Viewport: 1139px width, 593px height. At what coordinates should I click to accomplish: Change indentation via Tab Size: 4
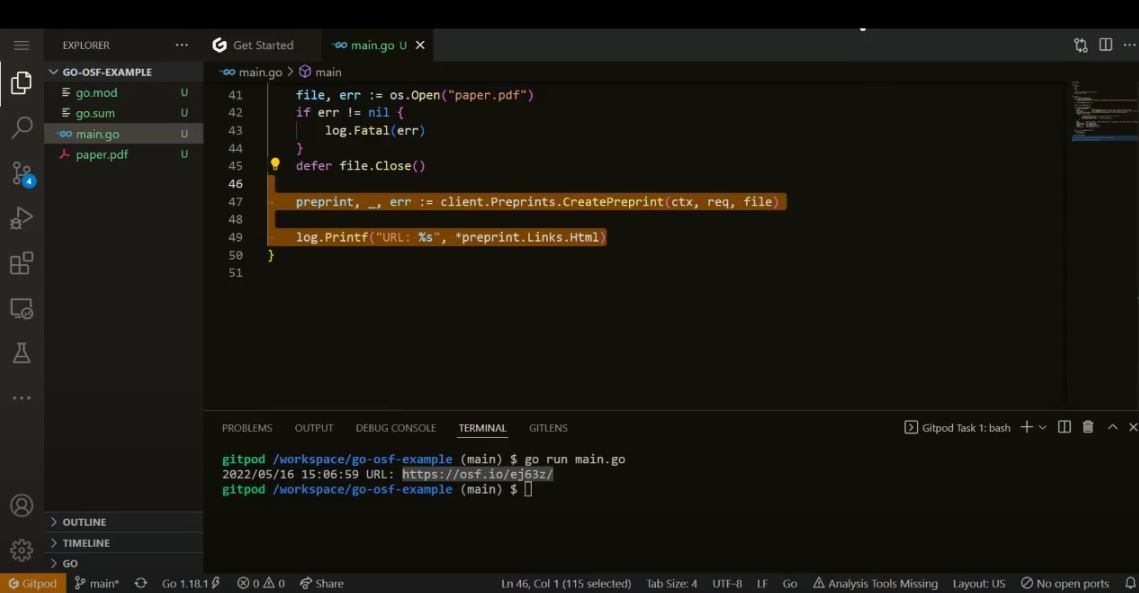(672, 584)
